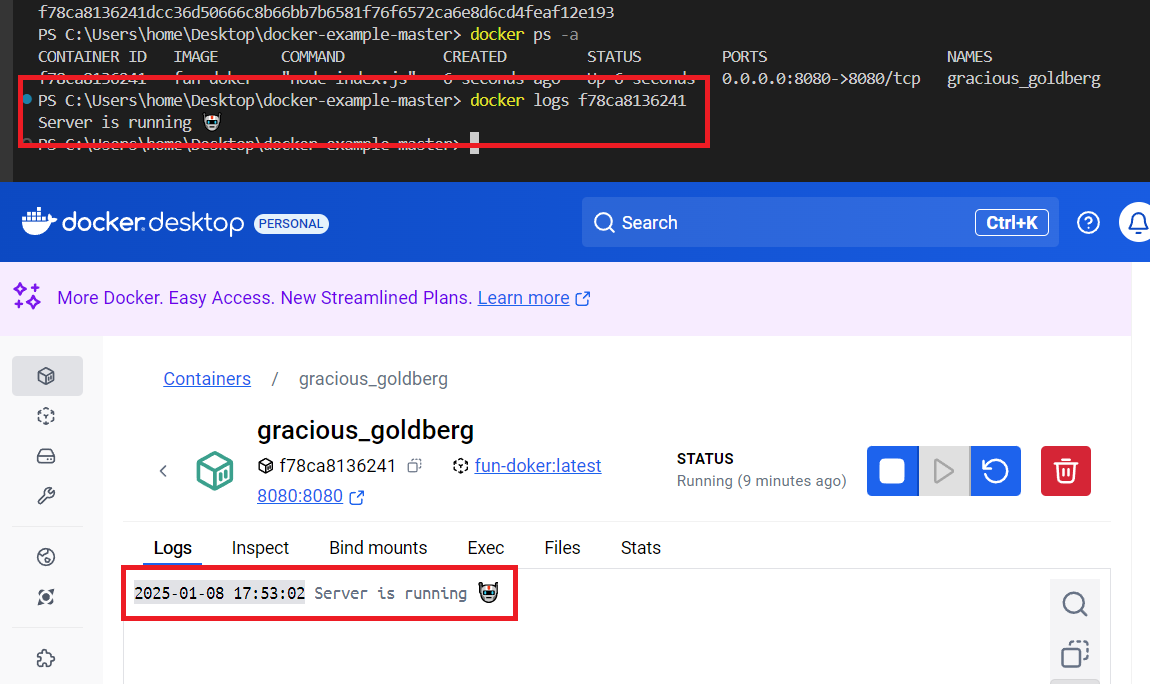This screenshot has width=1150, height=684.
Task: Click the container ID text f78ca8136241
Action: 337,466
